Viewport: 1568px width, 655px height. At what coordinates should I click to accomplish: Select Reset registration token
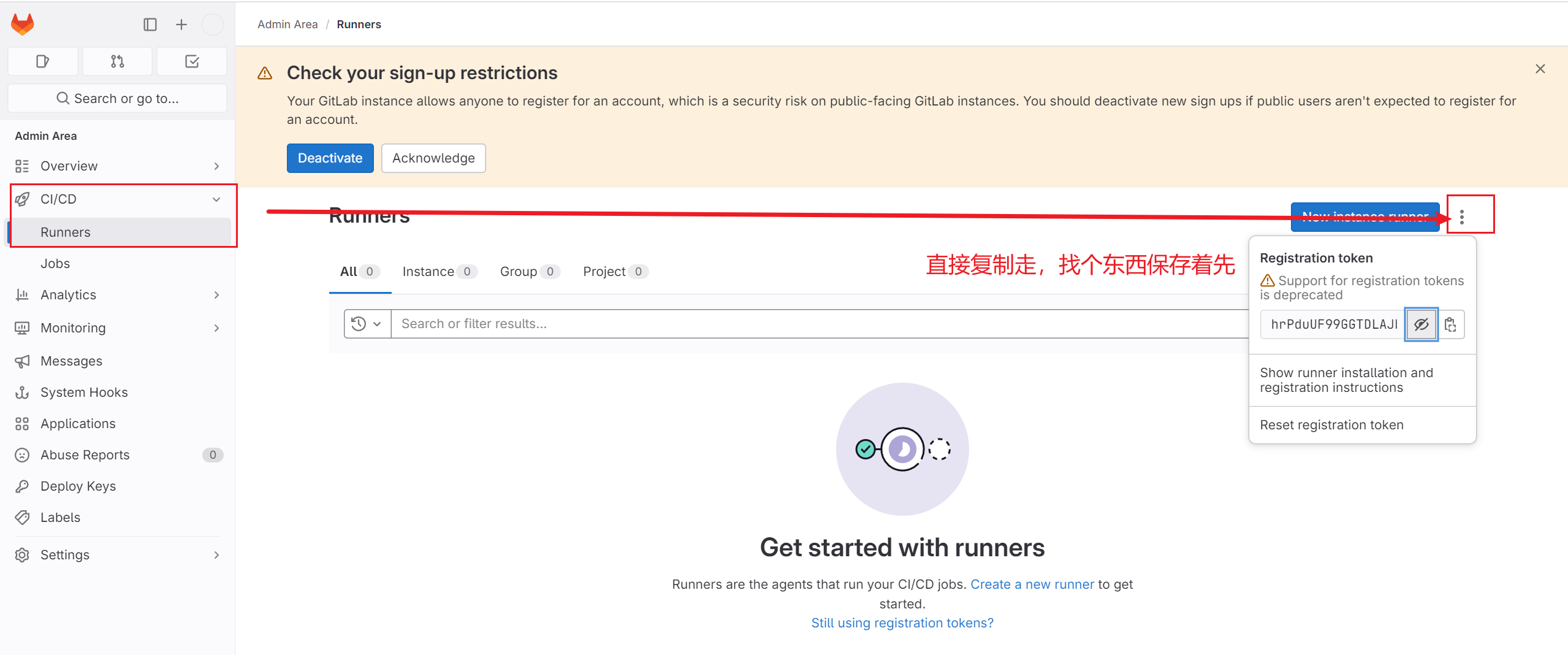(x=1362, y=425)
